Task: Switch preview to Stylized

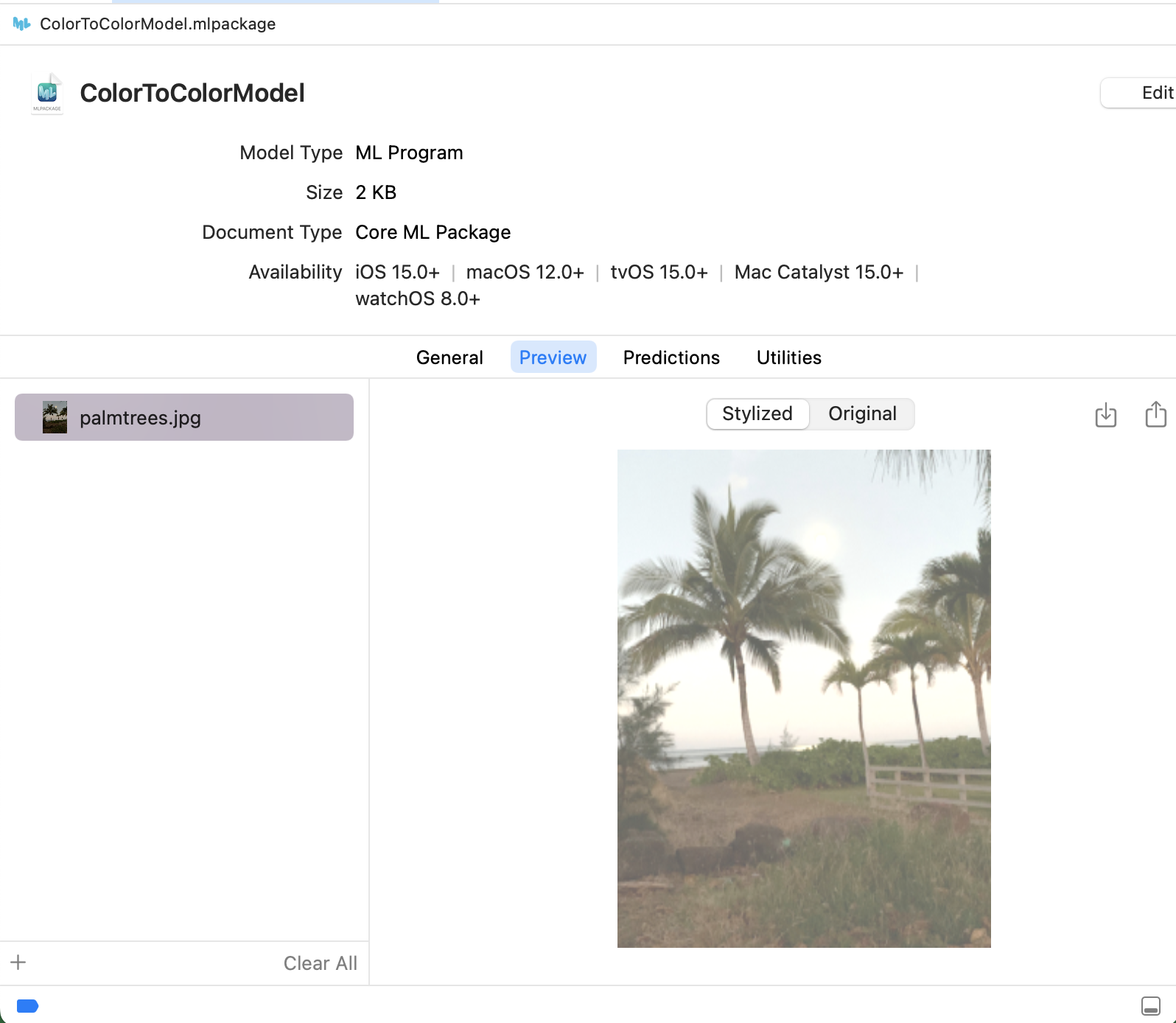Action: coord(757,413)
